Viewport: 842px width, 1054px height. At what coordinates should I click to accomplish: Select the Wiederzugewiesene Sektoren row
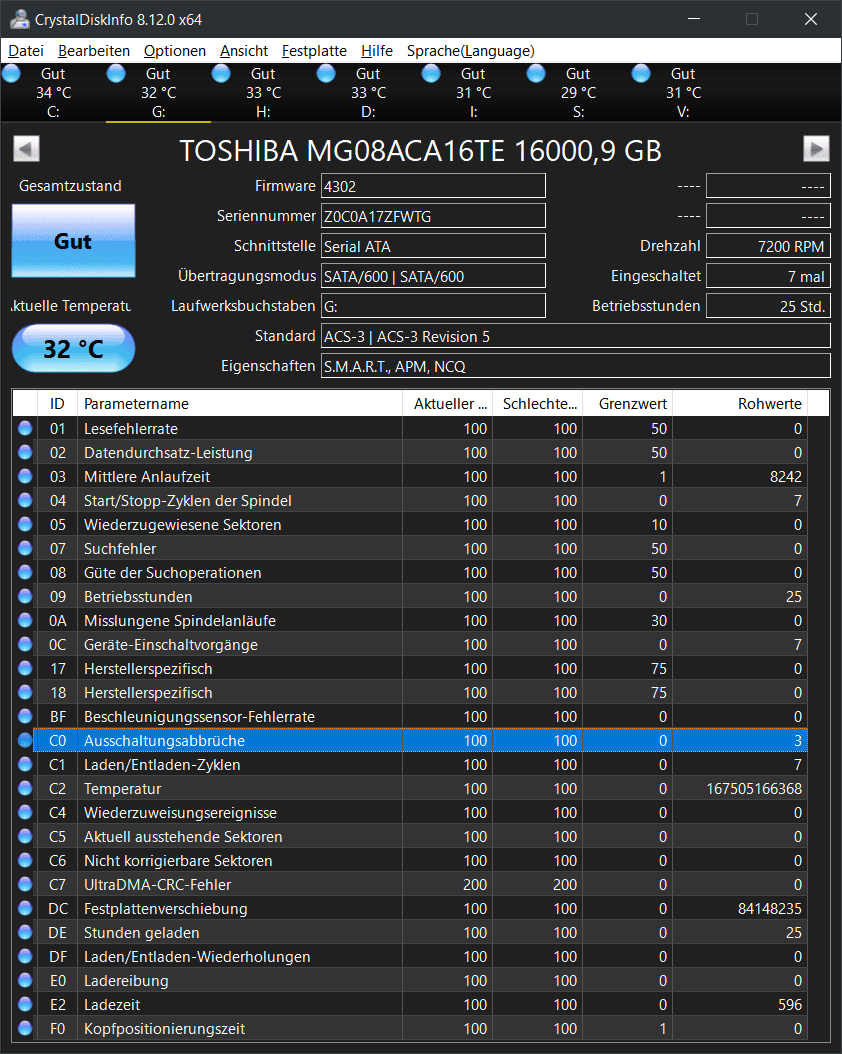tap(240, 525)
